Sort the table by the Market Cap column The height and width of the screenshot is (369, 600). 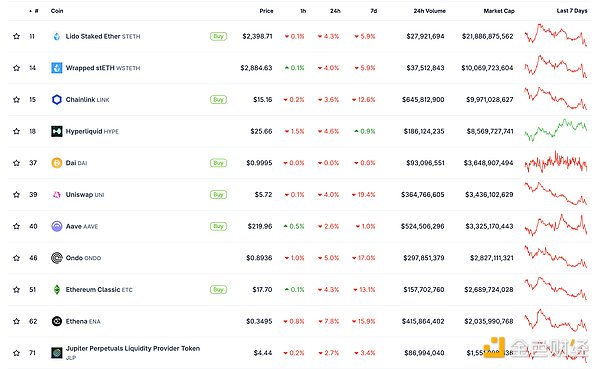(x=499, y=11)
